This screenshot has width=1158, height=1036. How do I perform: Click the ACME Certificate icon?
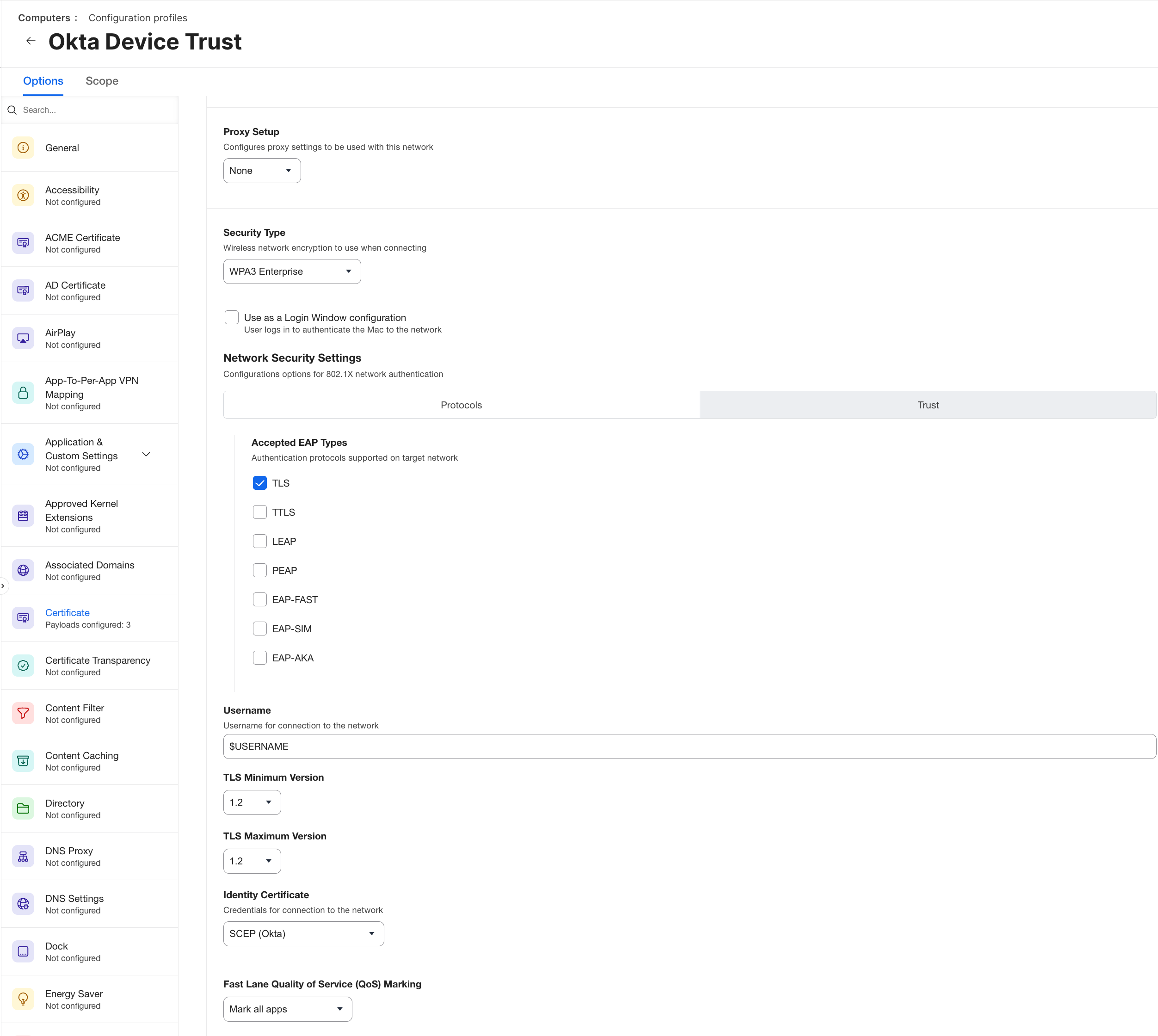(23, 243)
